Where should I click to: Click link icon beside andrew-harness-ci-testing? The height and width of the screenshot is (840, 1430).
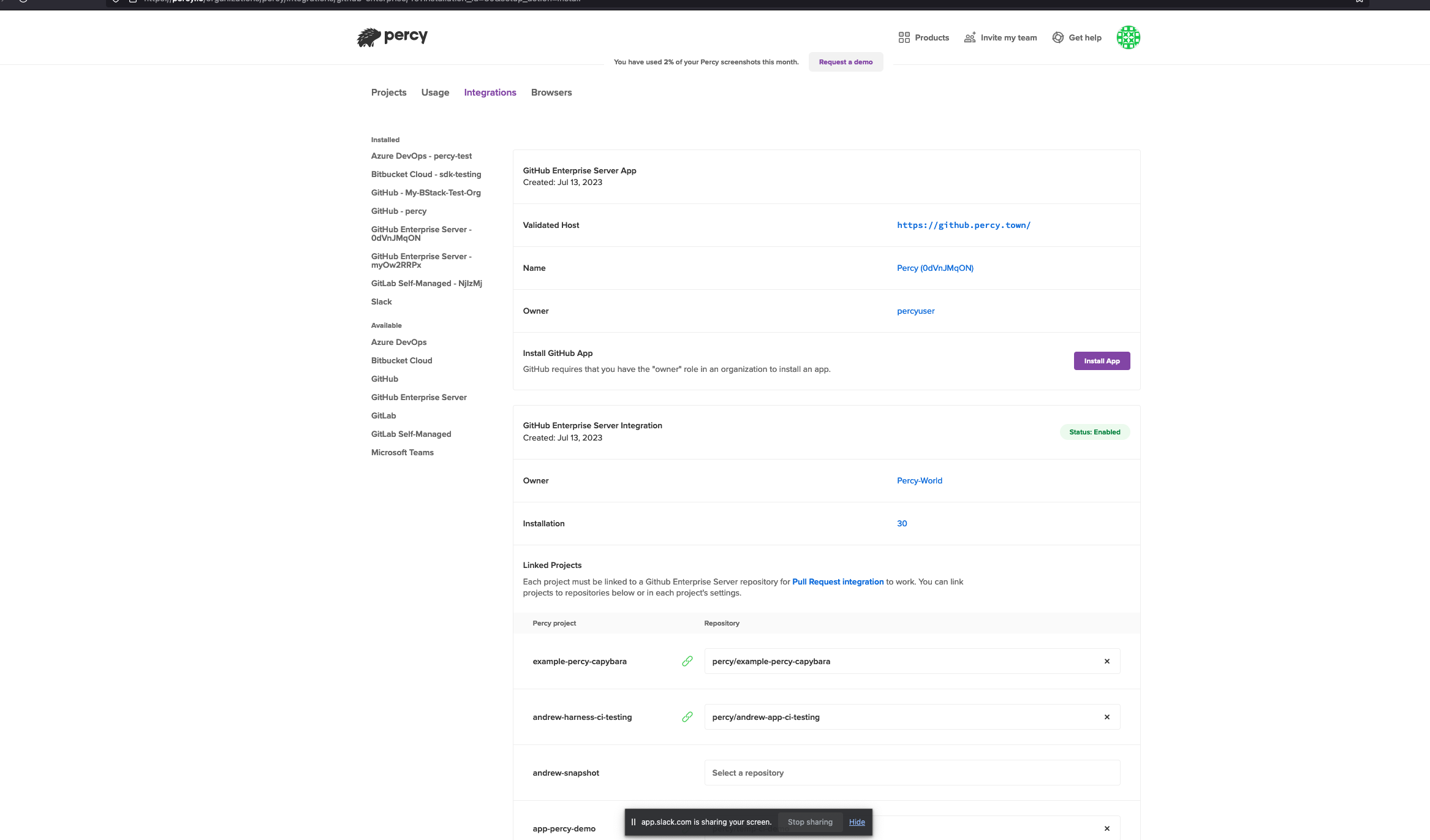pyautogui.click(x=687, y=717)
